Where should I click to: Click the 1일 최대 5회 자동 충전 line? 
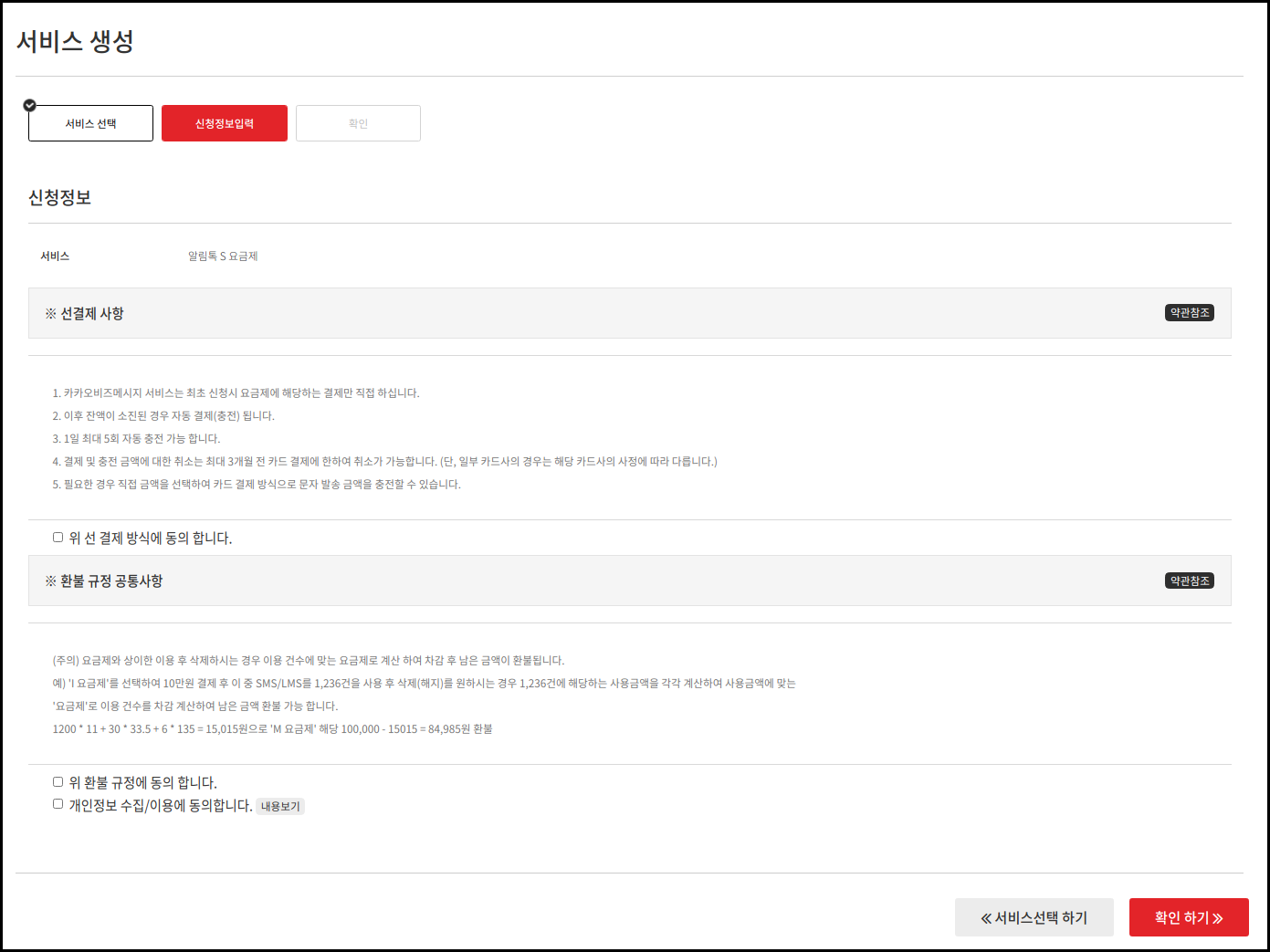coord(136,439)
